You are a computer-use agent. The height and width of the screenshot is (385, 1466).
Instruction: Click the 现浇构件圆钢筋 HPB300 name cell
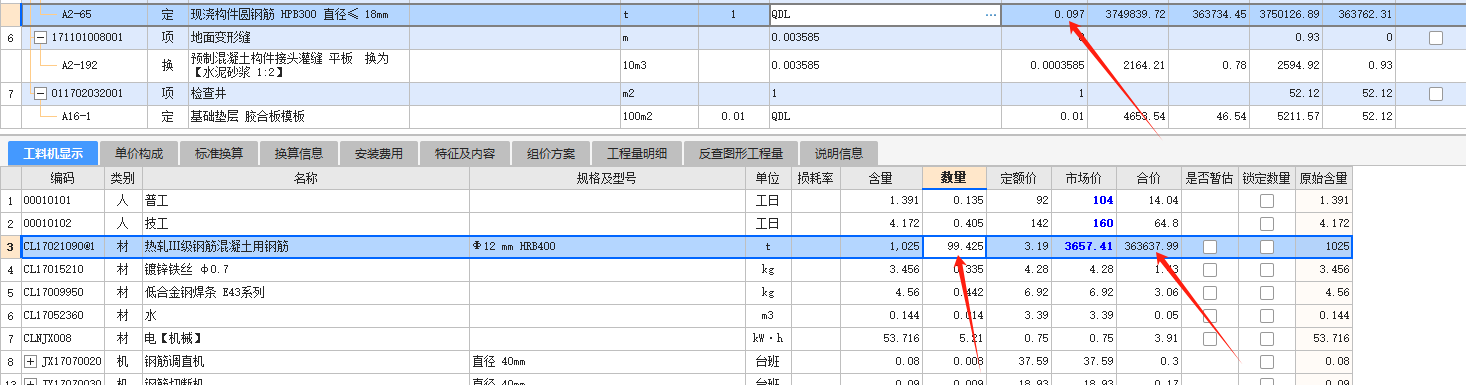(298, 15)
